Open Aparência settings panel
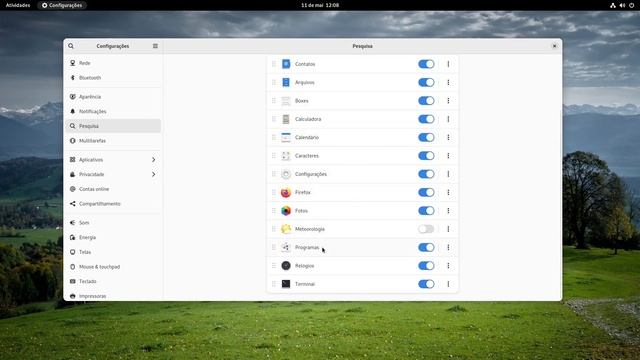Screen dimensions: 640x360 click(113, 97)
